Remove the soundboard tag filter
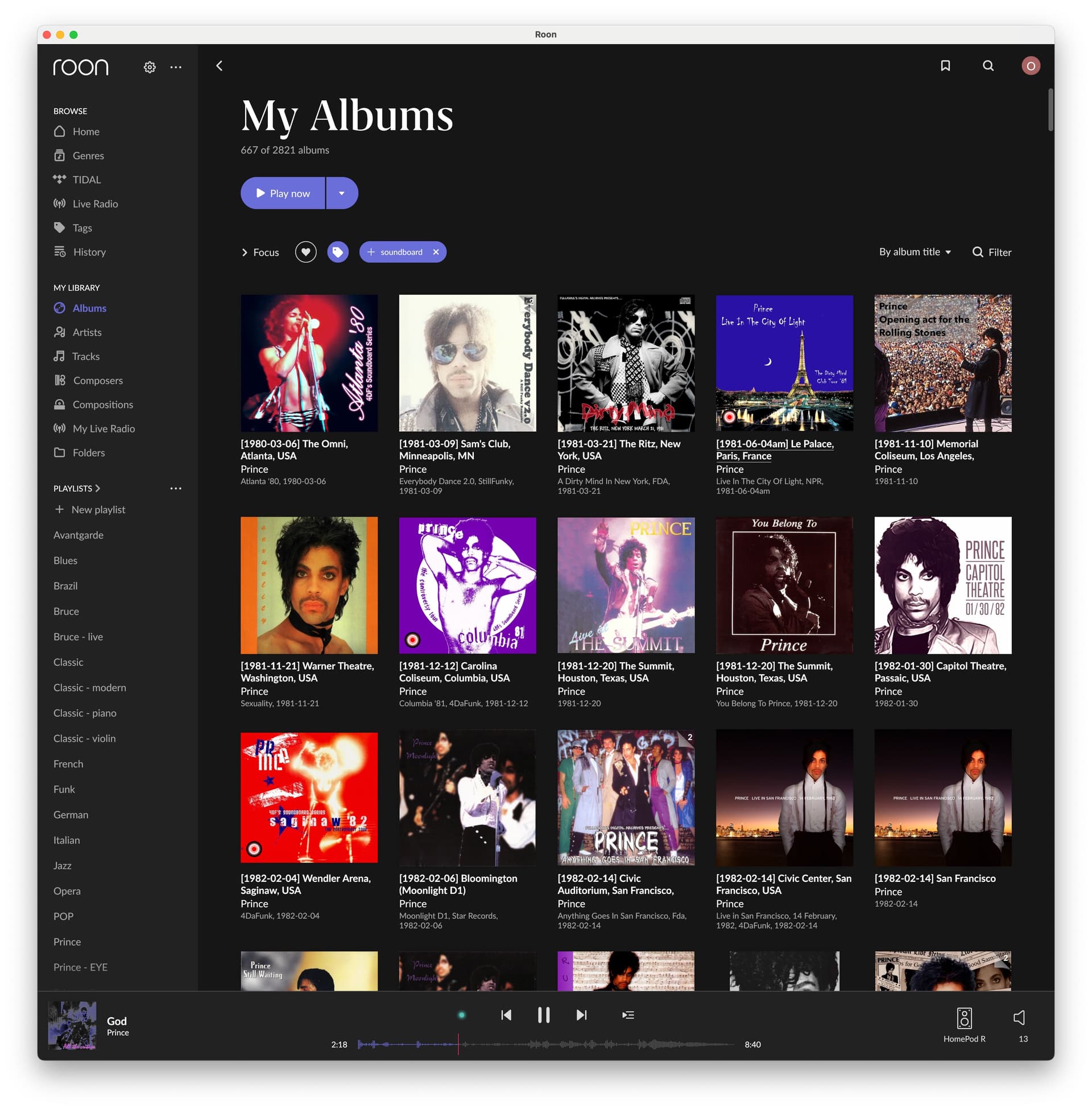The height and width of the screenshot is (1110, 1092). [x=436, y=253]
